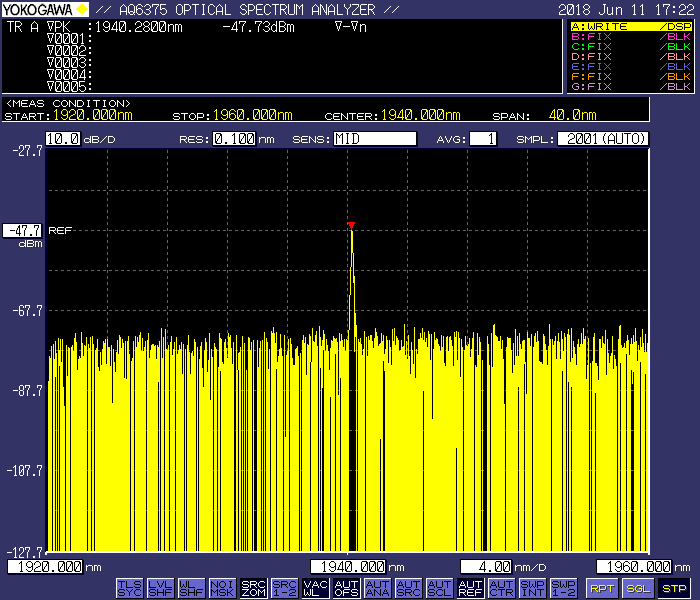Toggle the AUT REF auto reference indicator
The image size is (700, 600).
coord(470,587)
